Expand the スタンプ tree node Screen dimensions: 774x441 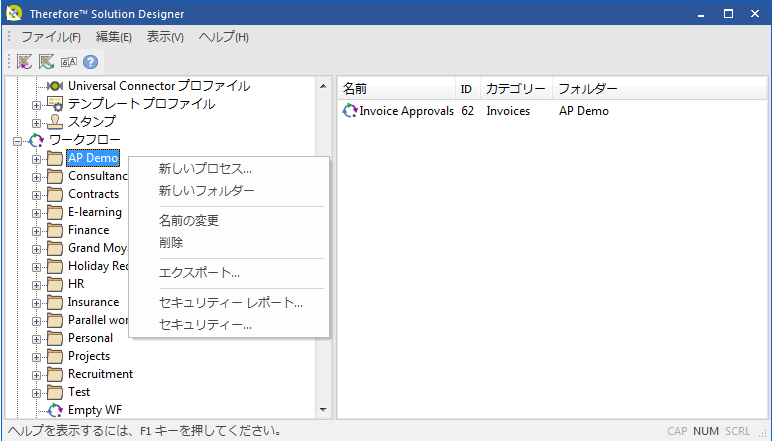pos(37,122)
